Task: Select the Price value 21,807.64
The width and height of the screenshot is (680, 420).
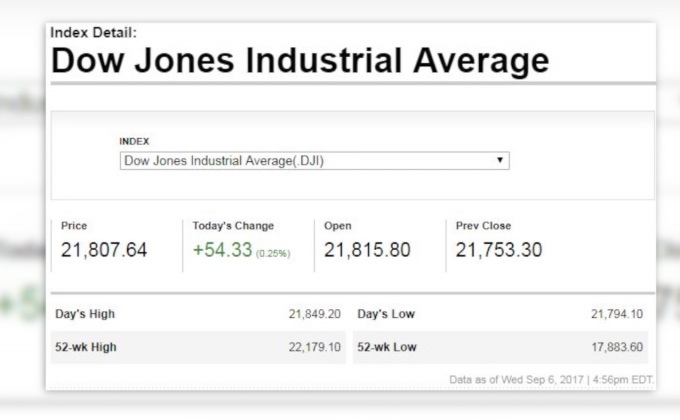Action: coord(104,250)
